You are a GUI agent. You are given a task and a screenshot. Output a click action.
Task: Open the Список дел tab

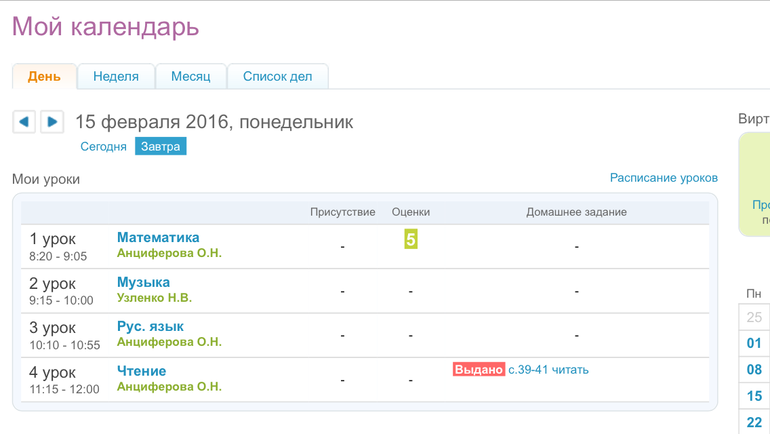pyautogui.click(x=277, y=77)
